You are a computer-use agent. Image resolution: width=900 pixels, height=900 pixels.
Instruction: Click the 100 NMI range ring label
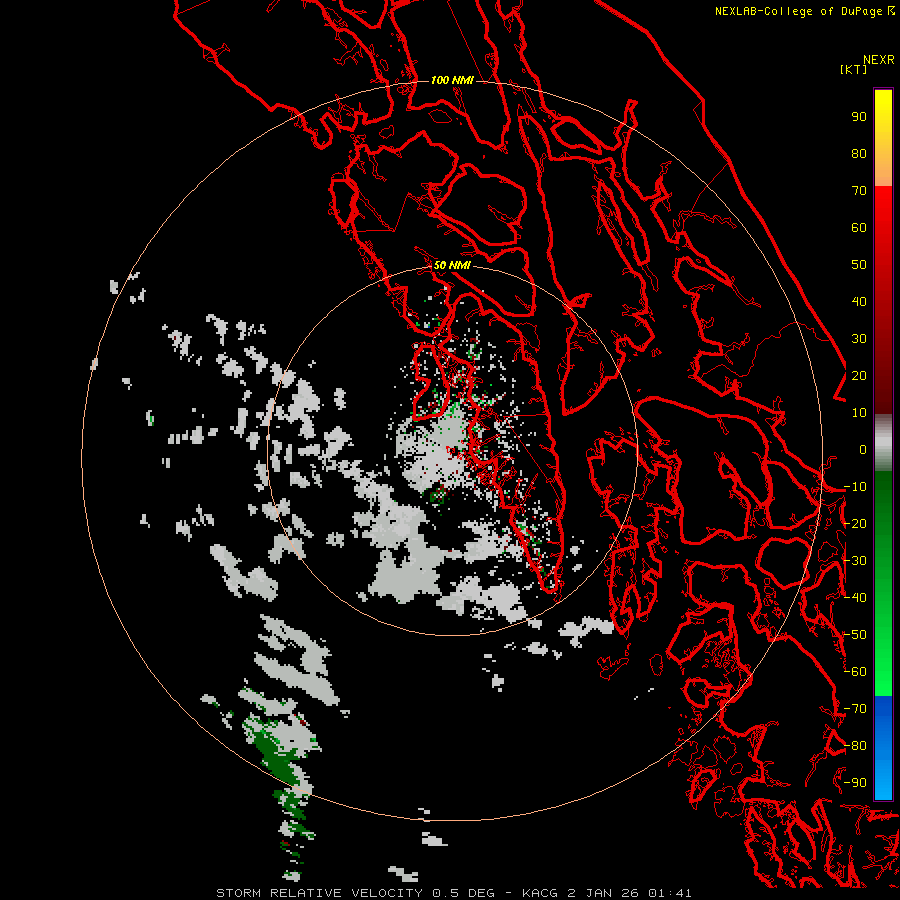452,80
